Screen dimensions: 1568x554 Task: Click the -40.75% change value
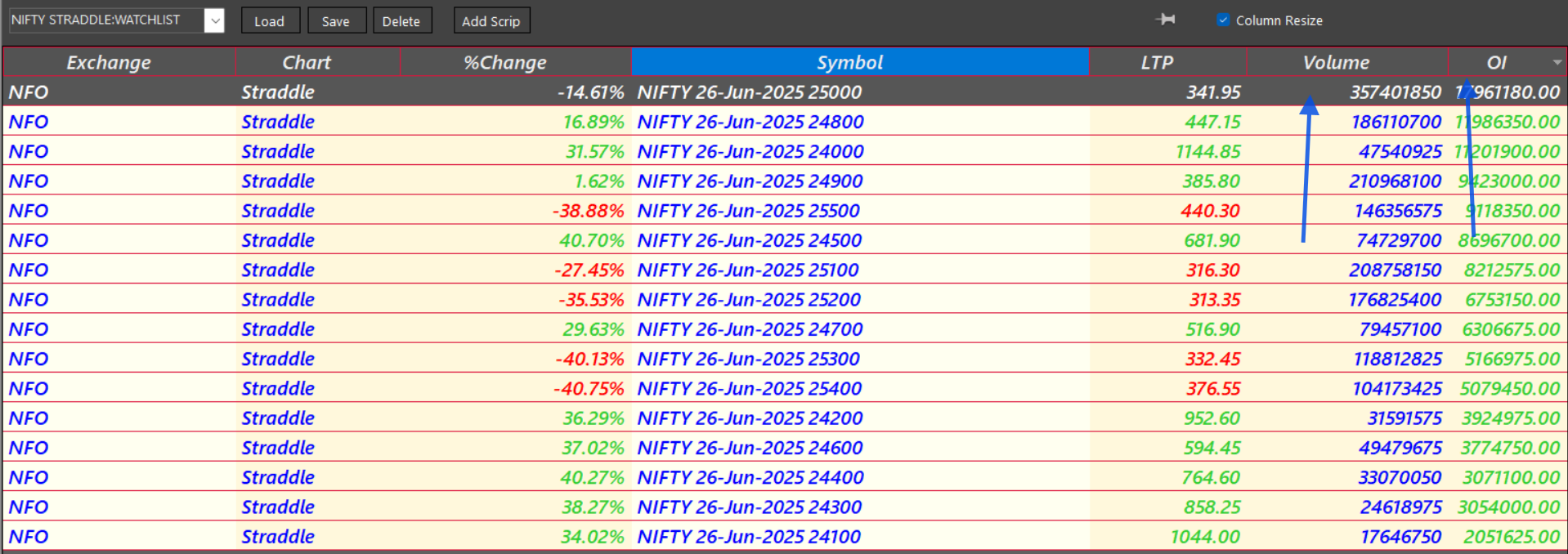pyautogui.click(x=589, y=388)
